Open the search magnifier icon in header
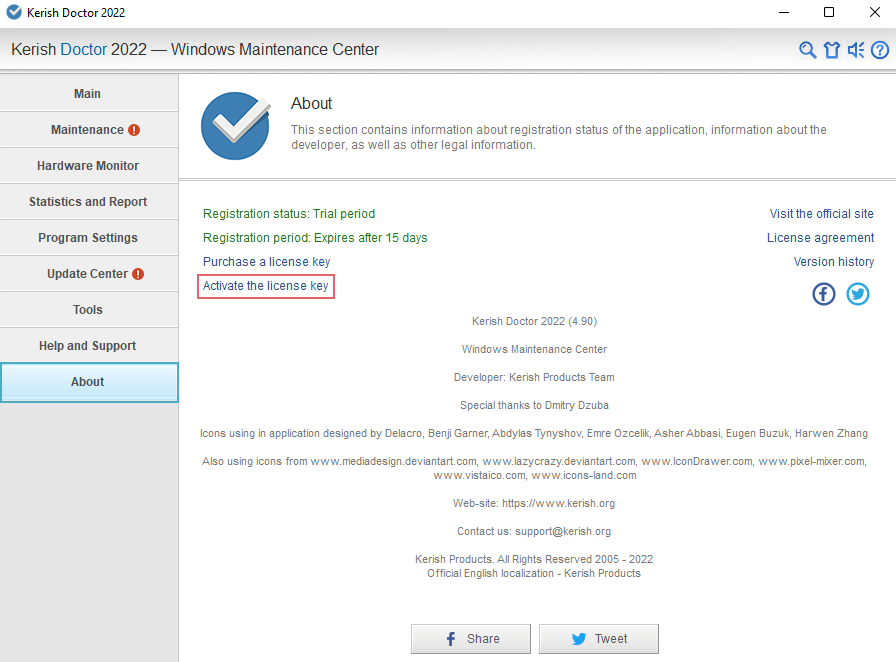896x662 pixels. (x=807, y=50)
